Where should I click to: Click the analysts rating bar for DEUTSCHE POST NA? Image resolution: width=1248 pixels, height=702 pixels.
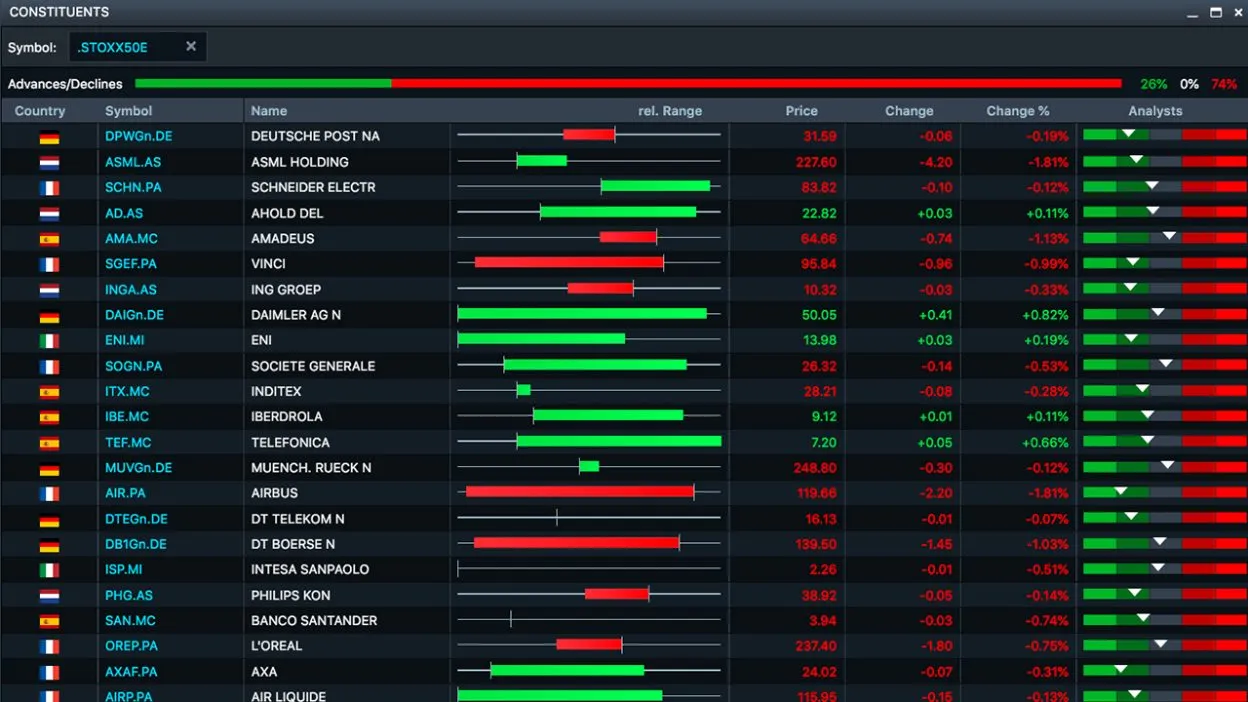pos(1165,135)
